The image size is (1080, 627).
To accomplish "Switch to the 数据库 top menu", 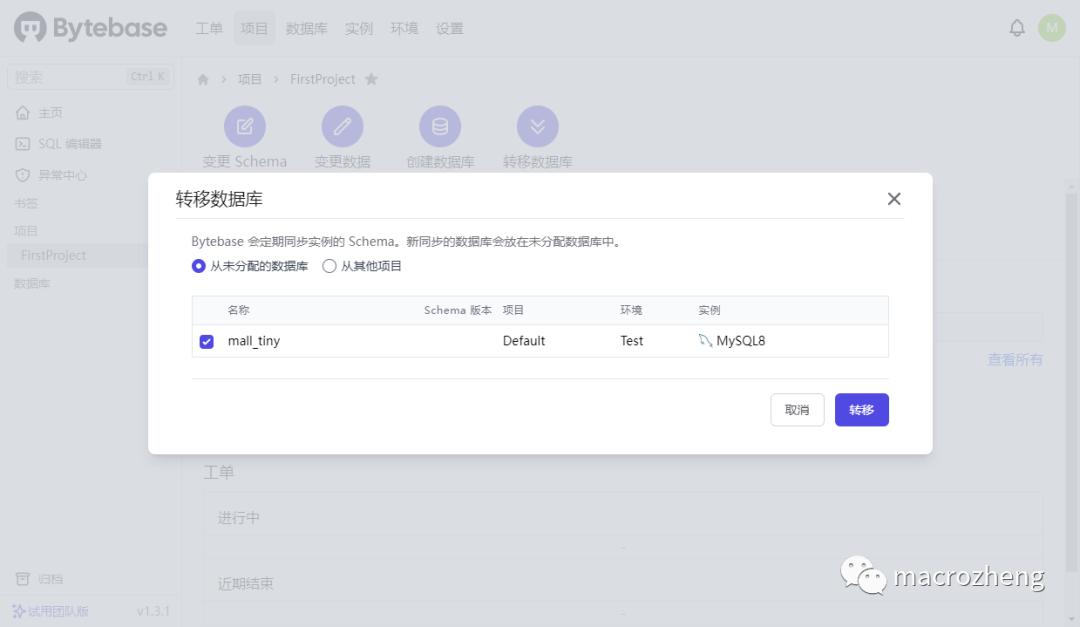I will pos(306,28).
